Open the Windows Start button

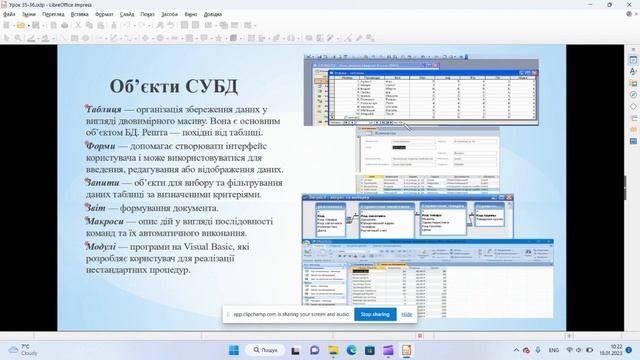click(x=234, y=350)
